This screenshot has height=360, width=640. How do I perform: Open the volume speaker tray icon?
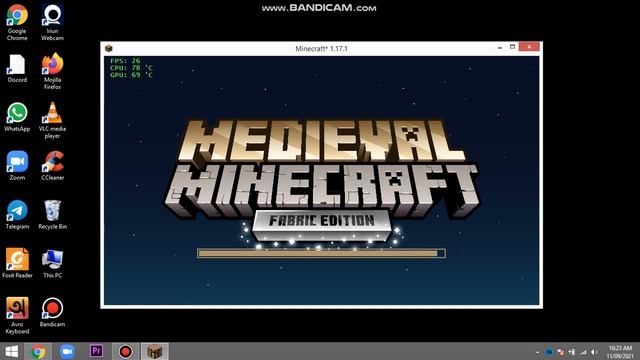tap(594, 352)
